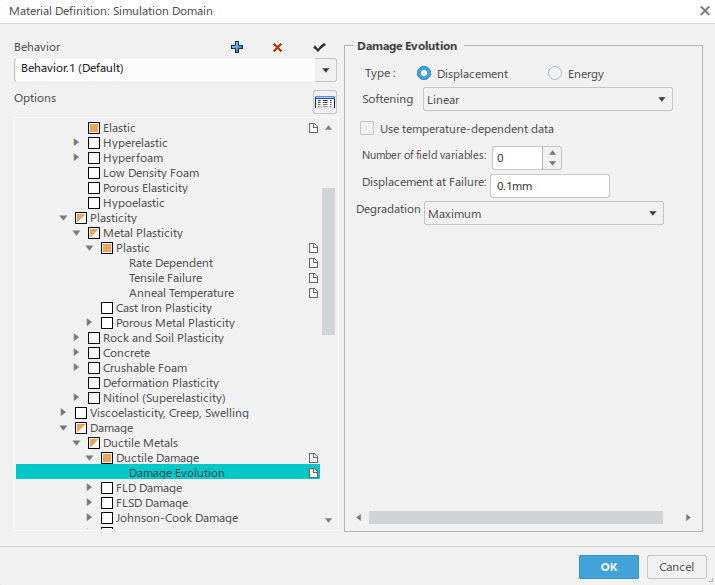Expand Nitinol (Superelasticity) node
Viewport: 715px width, 585px height.
[x=76, y=398]
